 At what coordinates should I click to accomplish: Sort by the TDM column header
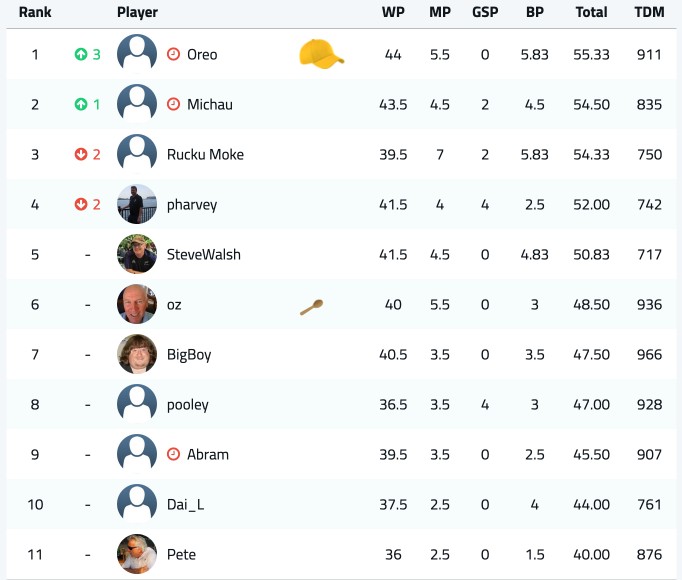pos(649,12)
